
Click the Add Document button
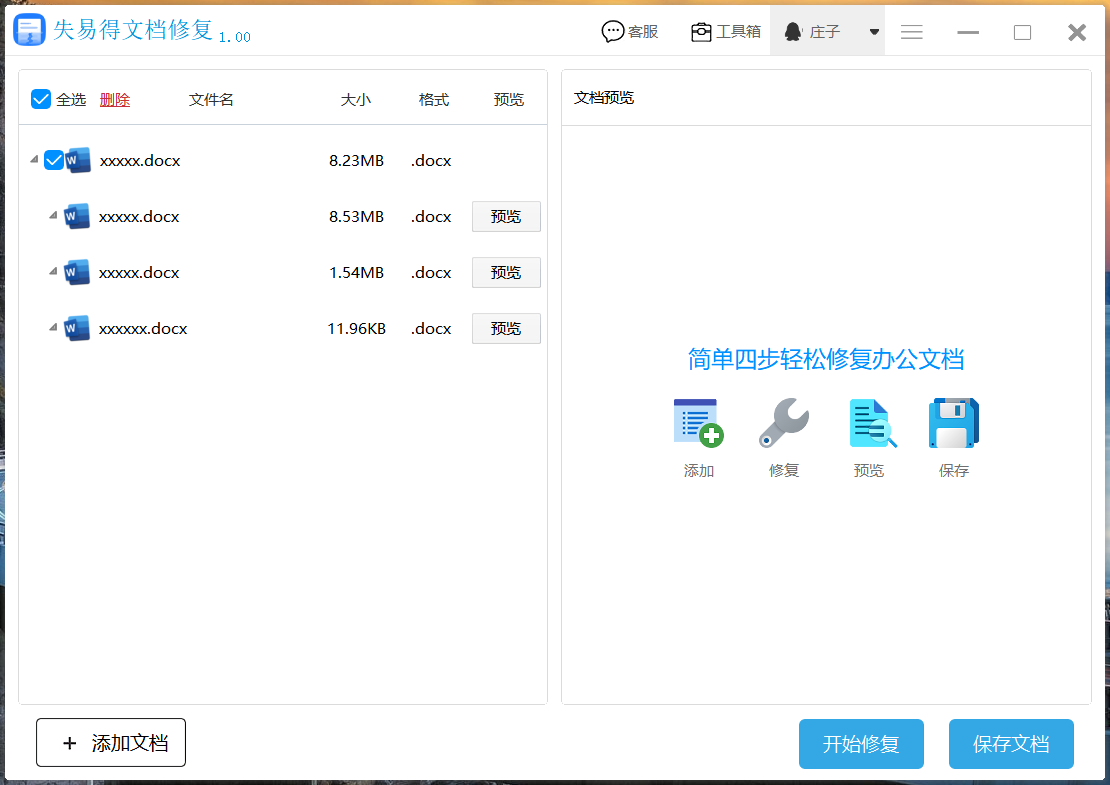[x=111, y=743]
